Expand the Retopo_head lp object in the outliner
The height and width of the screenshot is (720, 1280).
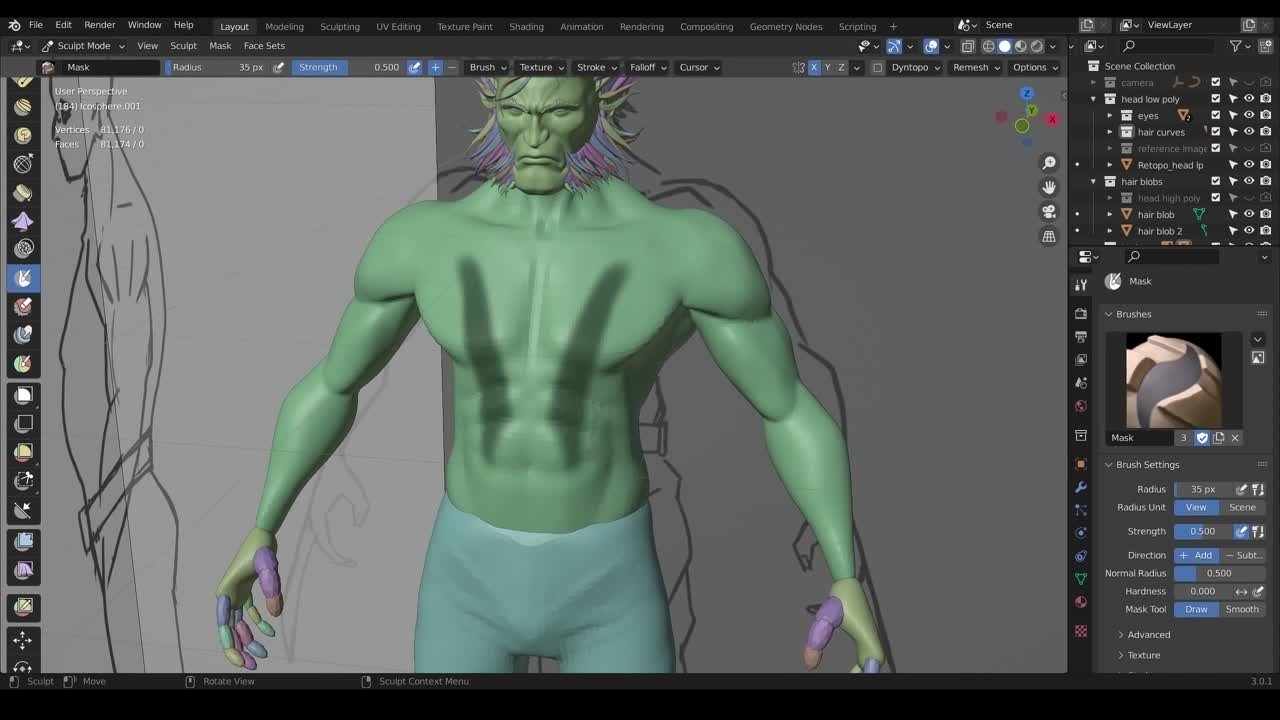coord(1109,165)
